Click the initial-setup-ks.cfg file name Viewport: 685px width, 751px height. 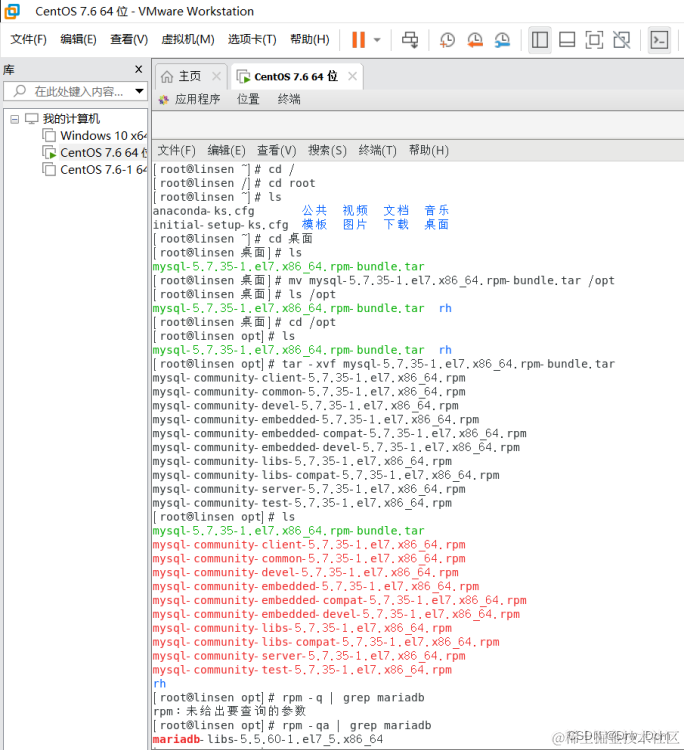[220, 225]
